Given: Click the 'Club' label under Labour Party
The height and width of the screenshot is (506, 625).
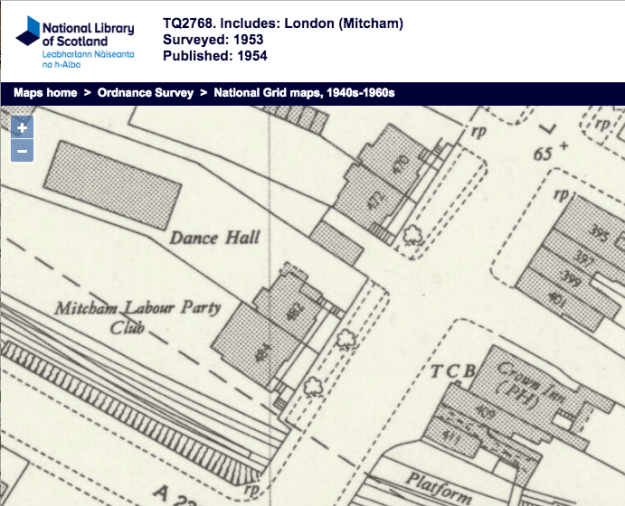Looking at the screenshot, I should coord(127,329).
